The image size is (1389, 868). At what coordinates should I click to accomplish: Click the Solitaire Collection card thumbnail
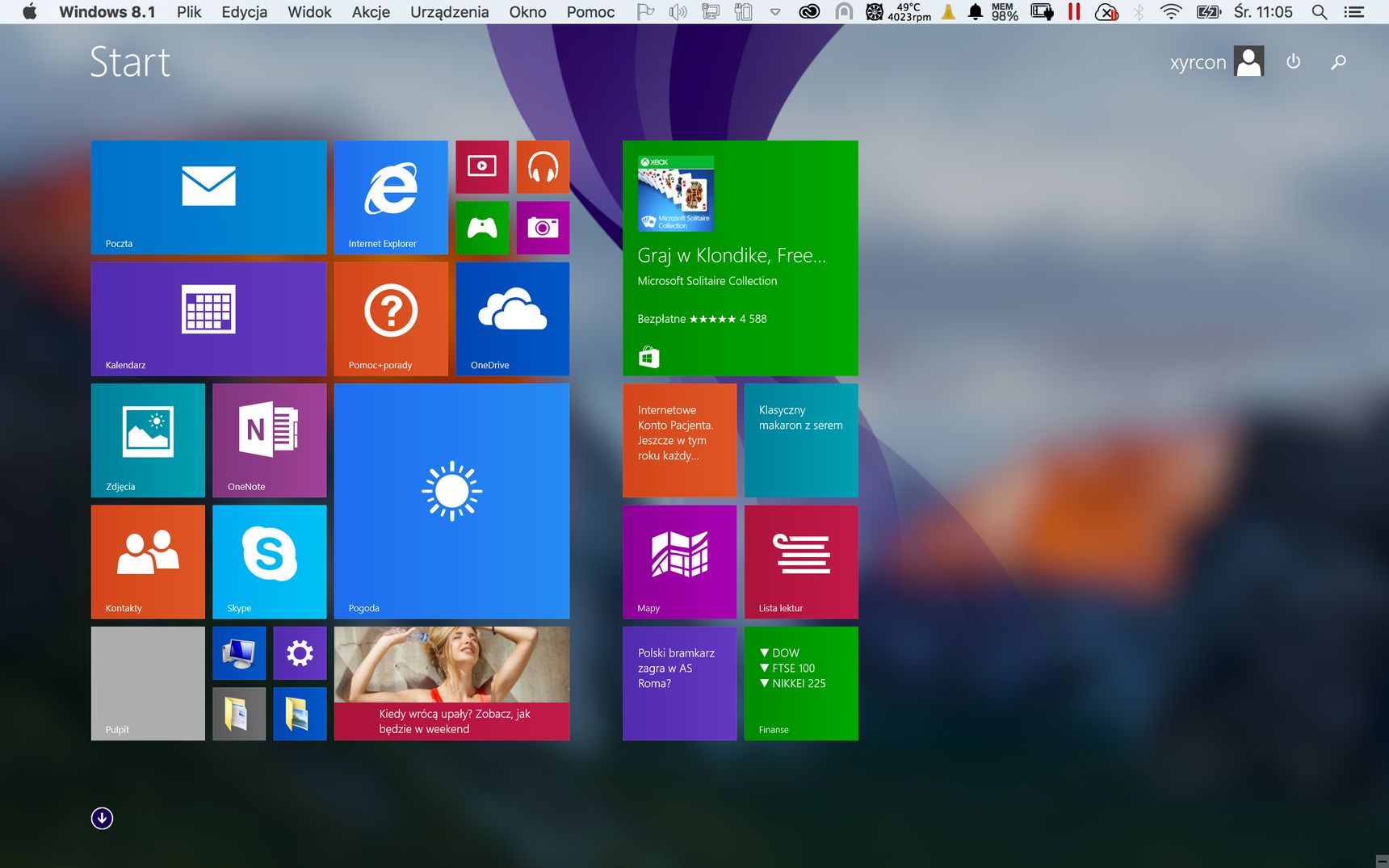[676, 194]
